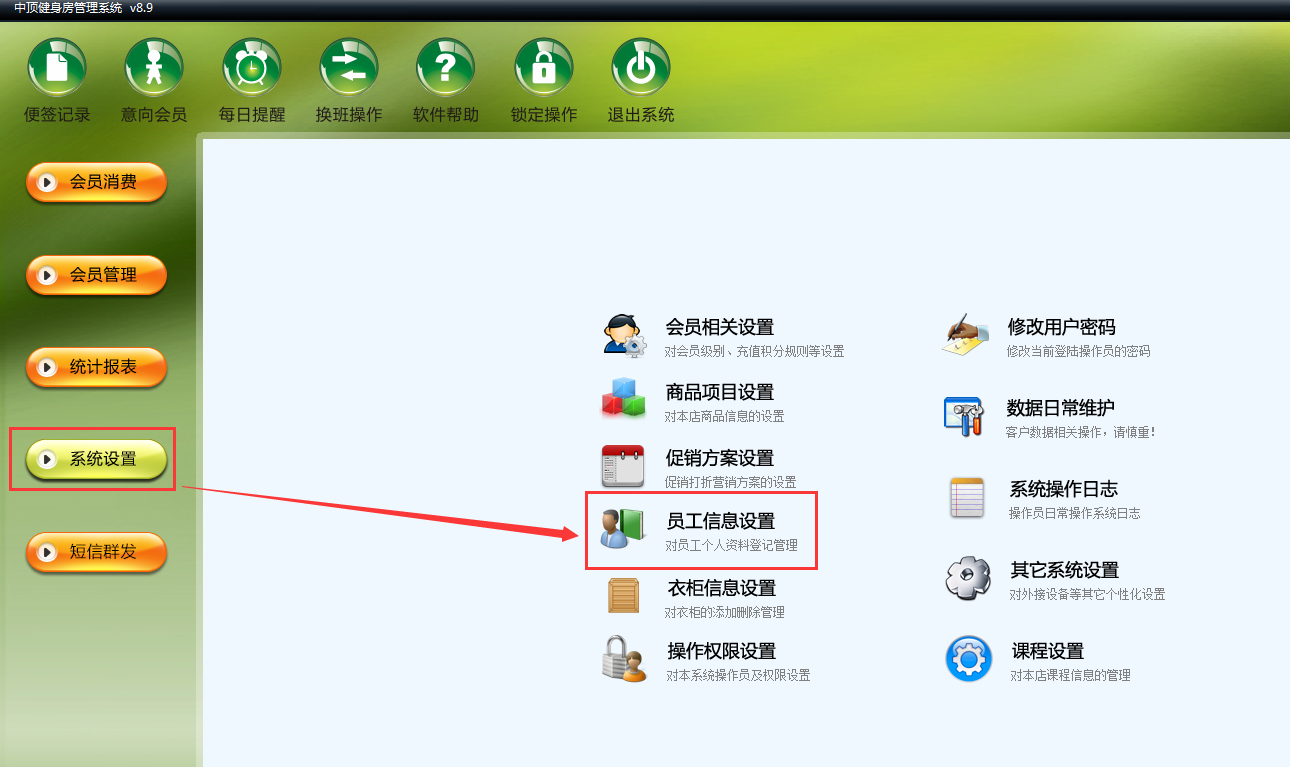Open the 员工信息设置 link text
This screenshot has width=1290, height=767.
coord(721,522)
